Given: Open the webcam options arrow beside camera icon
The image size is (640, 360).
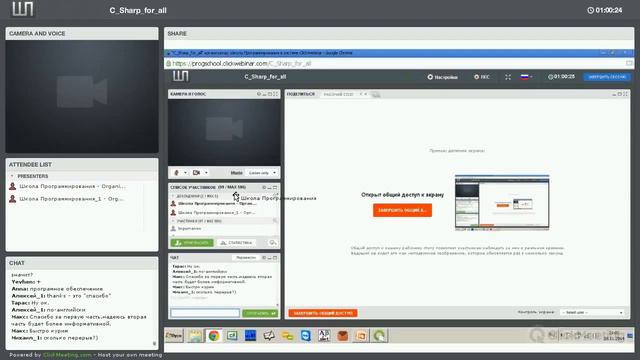Looking at the screenshot, I should (x=206, y=173).
